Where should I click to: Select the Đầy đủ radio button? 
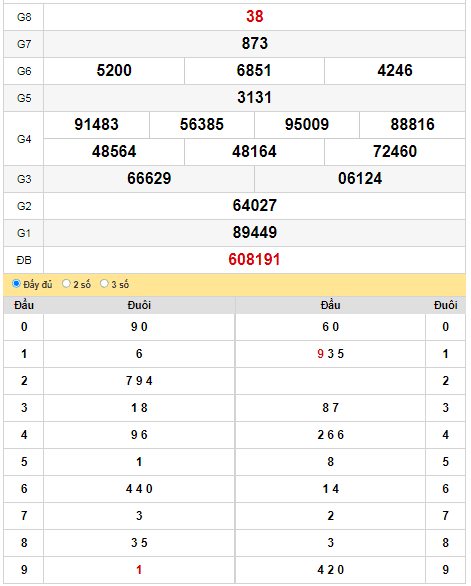(x=16, y=284)
